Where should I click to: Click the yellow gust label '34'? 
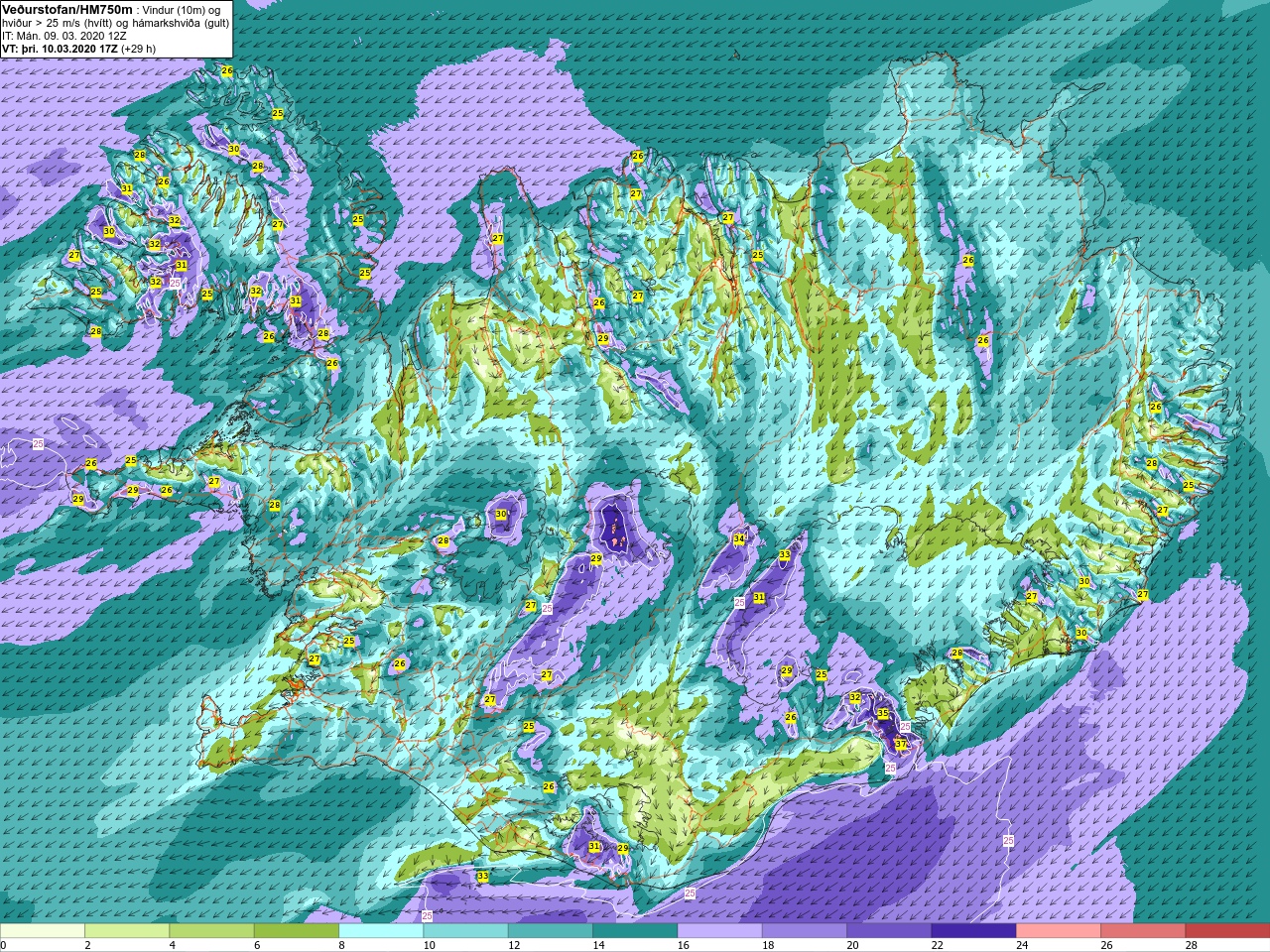pos(739,538)
